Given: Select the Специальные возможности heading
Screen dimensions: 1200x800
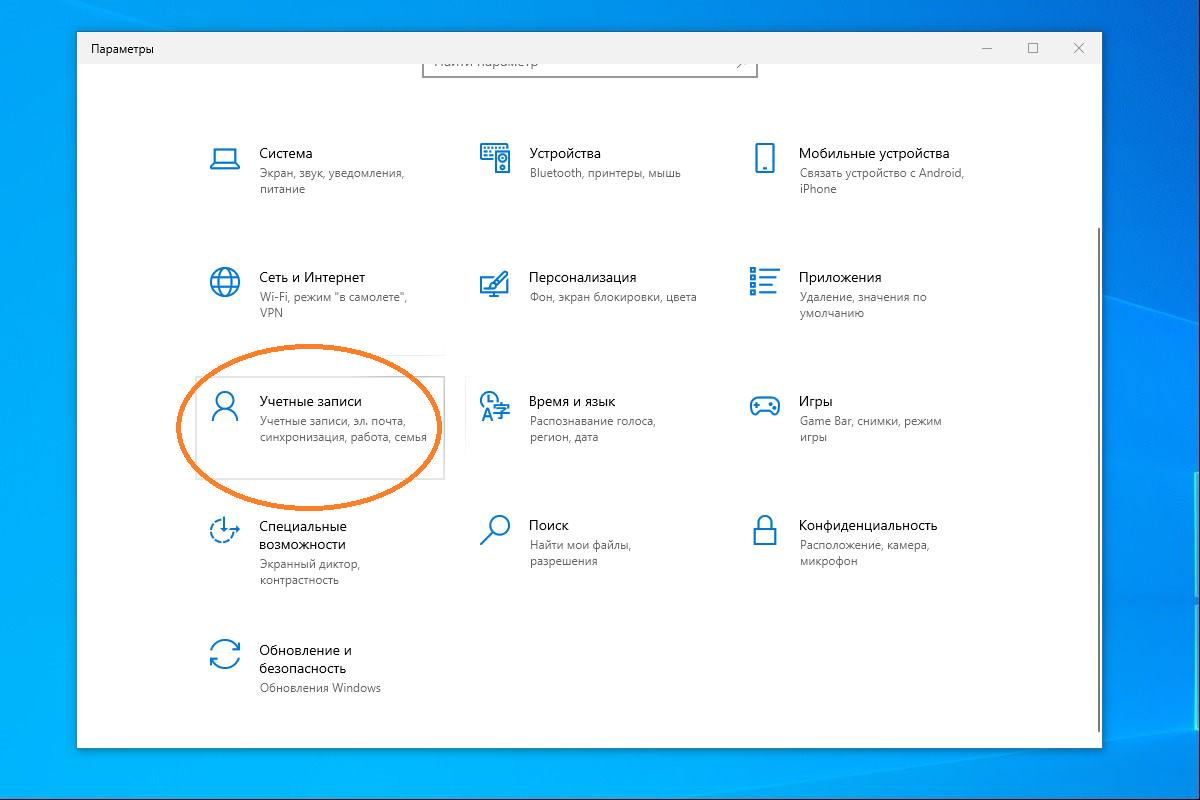Looking at the screenshot, I should click(302, 535).
